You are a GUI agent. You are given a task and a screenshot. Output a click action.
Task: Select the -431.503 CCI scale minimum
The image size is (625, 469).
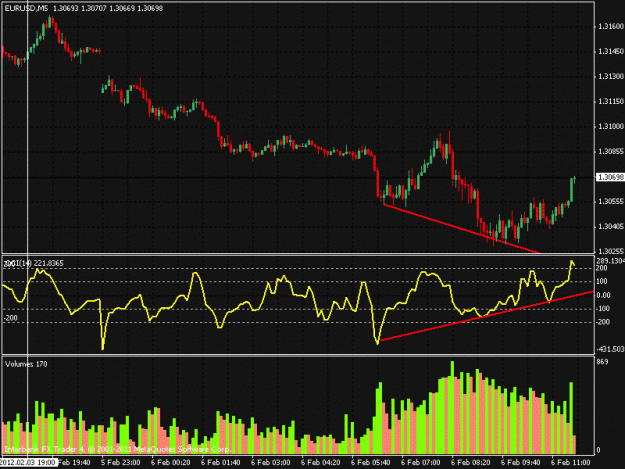[x=610, y=349]
